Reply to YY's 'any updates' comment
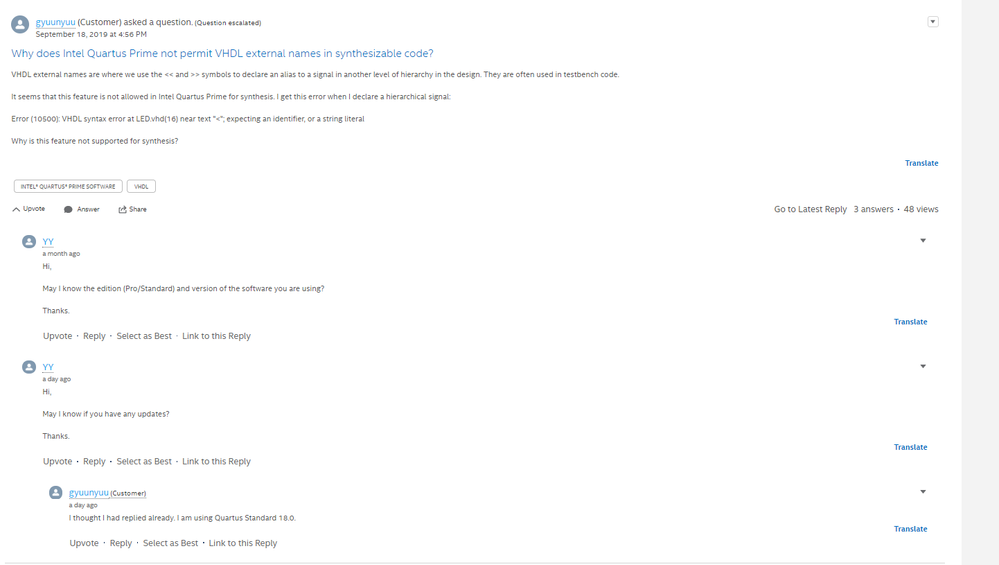 [94, 461]
